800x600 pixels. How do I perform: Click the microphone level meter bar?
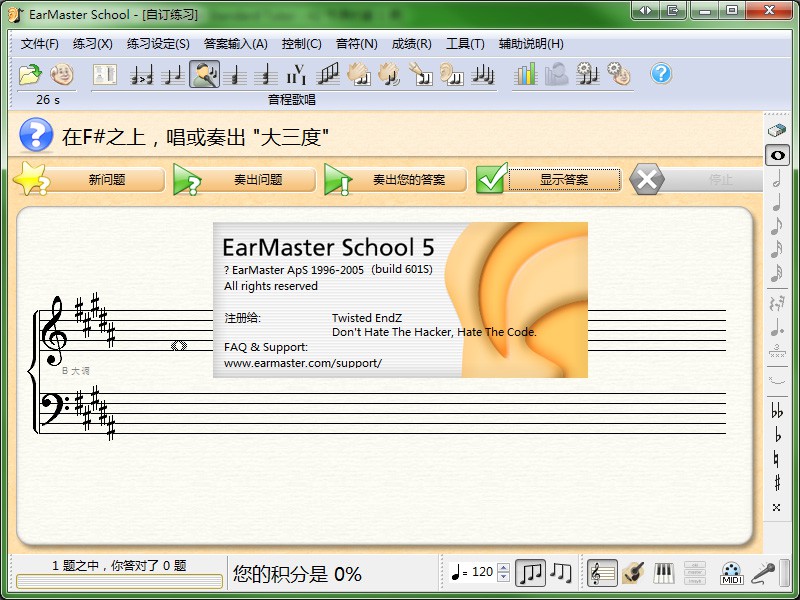coord(784,573)
